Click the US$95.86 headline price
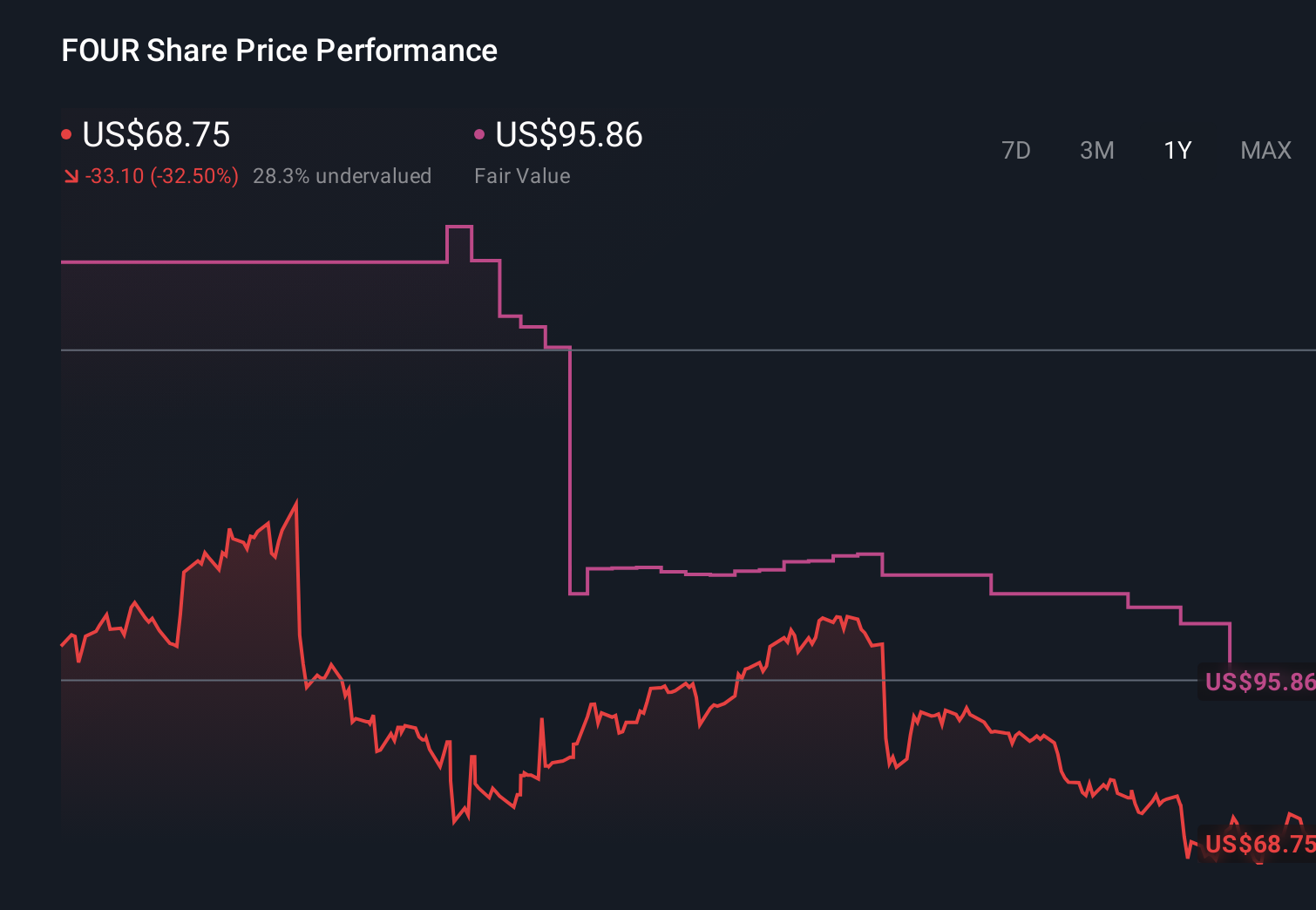 (x=568, y=135)
